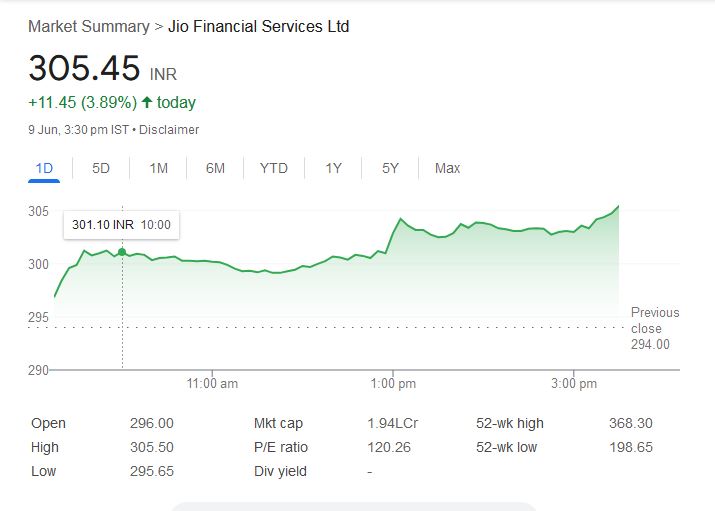Open the Market Summary breadcrumb link
The width and height of the screenshot is (715, 511).
(x=88, y=27)
